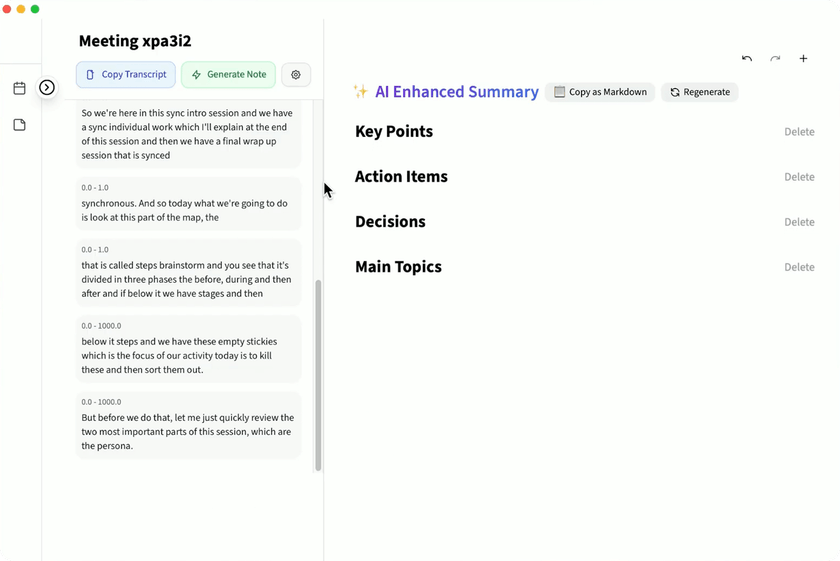Screen dimensions: 840x561
Task: Select transcript segment starting with "But before we do"
Action: [188, 432]
